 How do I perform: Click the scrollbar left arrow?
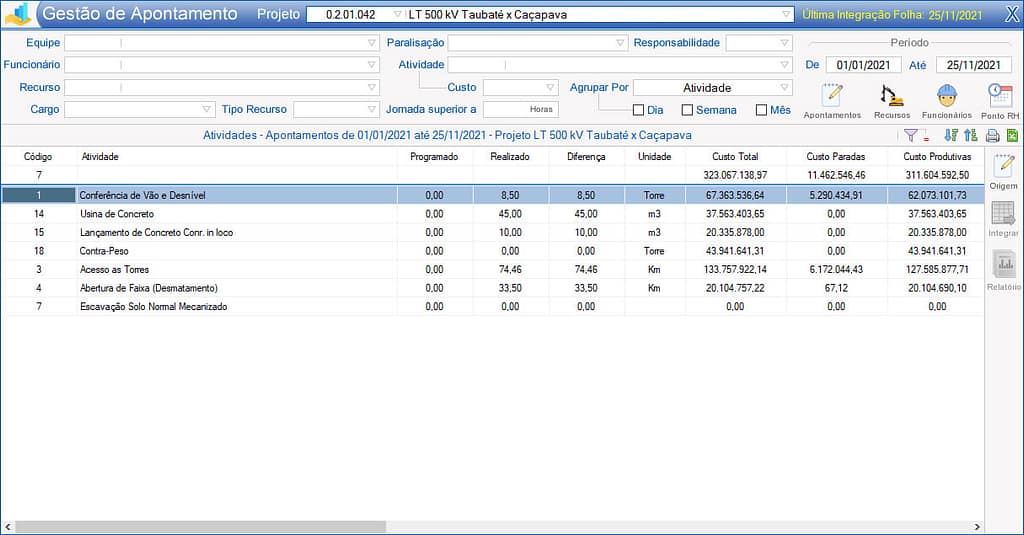pyautogui.click(x=8, y=527)
